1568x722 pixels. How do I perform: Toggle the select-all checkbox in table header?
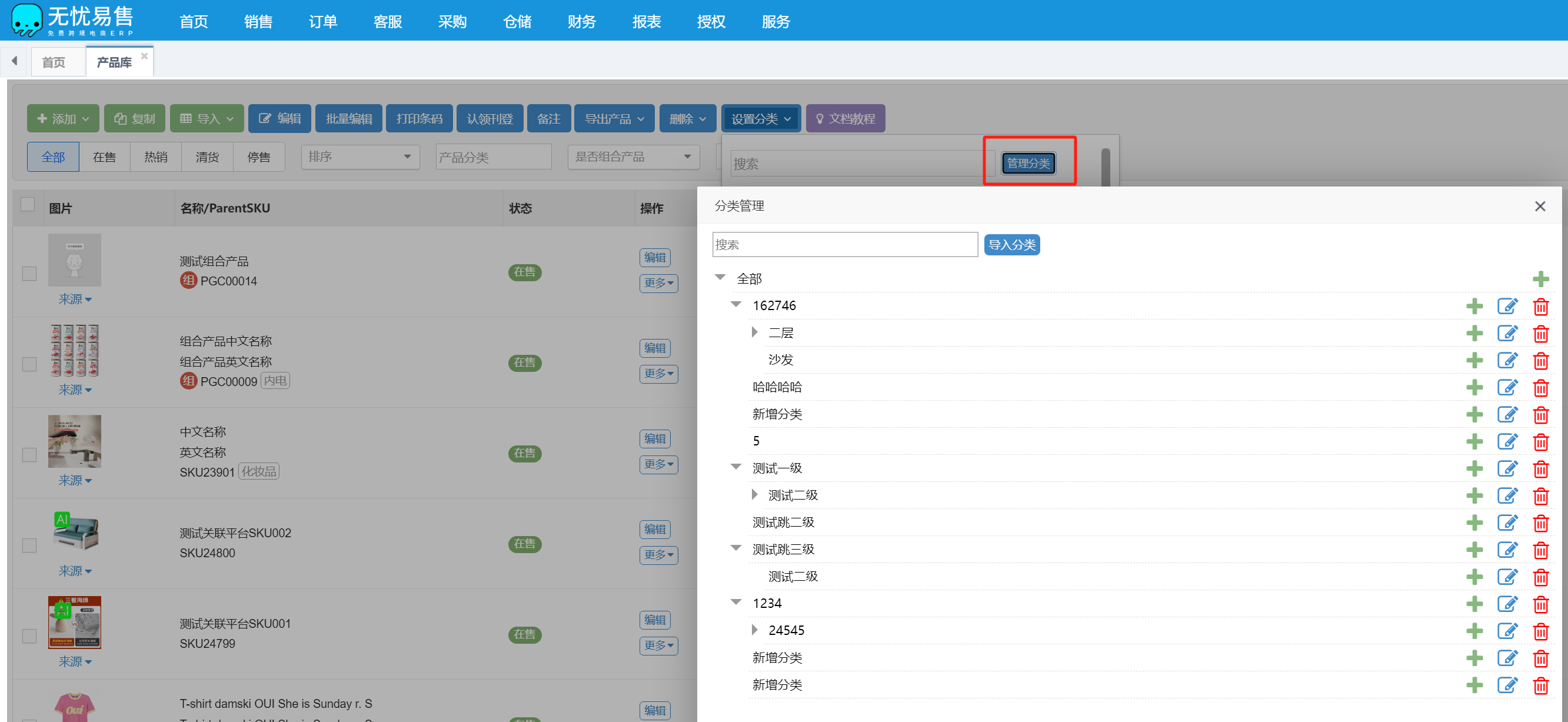click(28, 204)
